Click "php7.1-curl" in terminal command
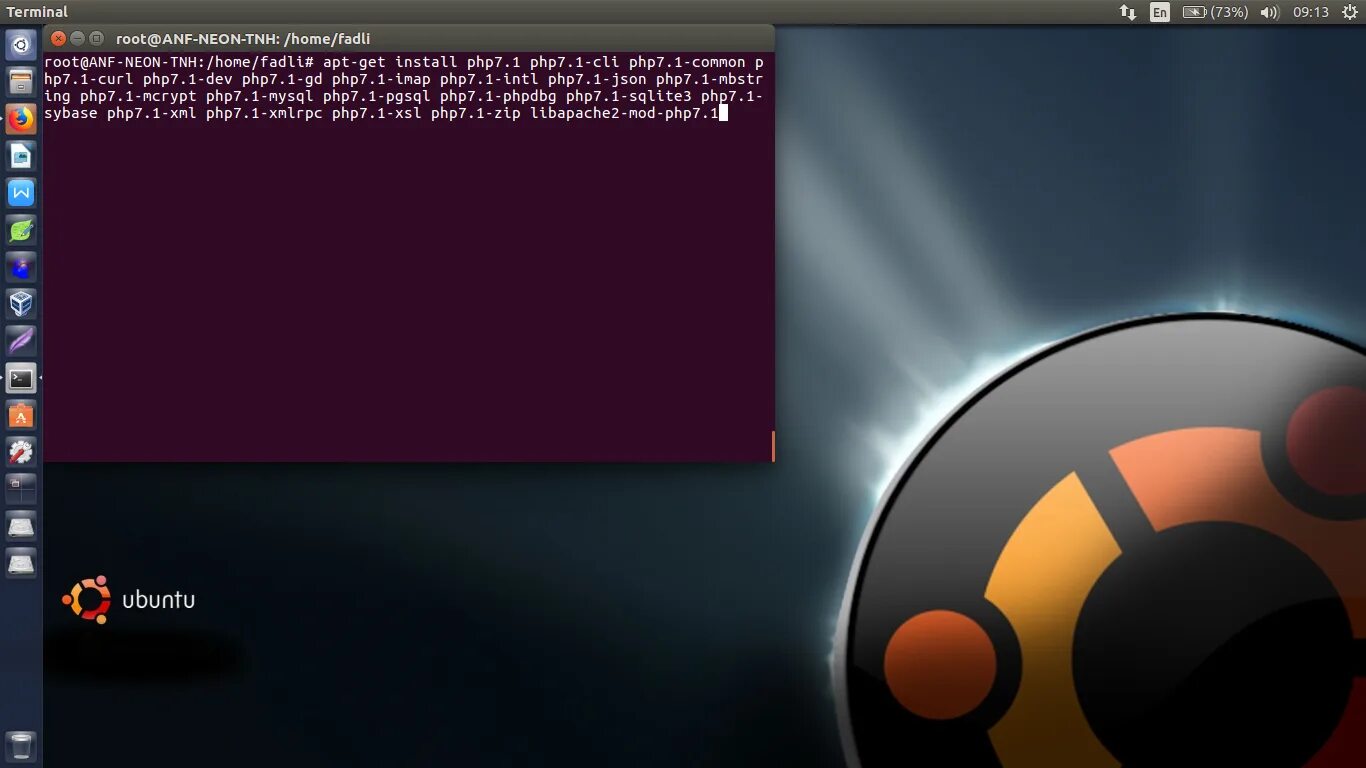Screen dimensions: 1366x768 pyautogui.click(x=89, y=79)
